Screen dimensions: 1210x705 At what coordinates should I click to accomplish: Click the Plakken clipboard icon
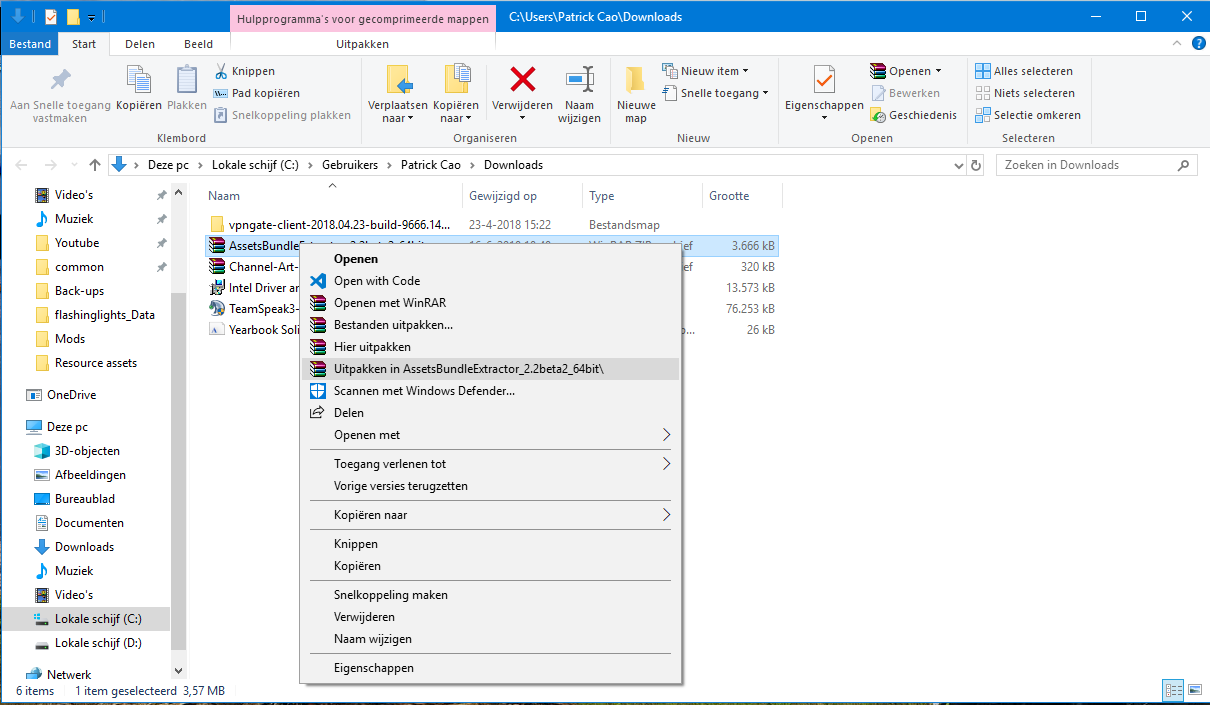pos(187,80)
